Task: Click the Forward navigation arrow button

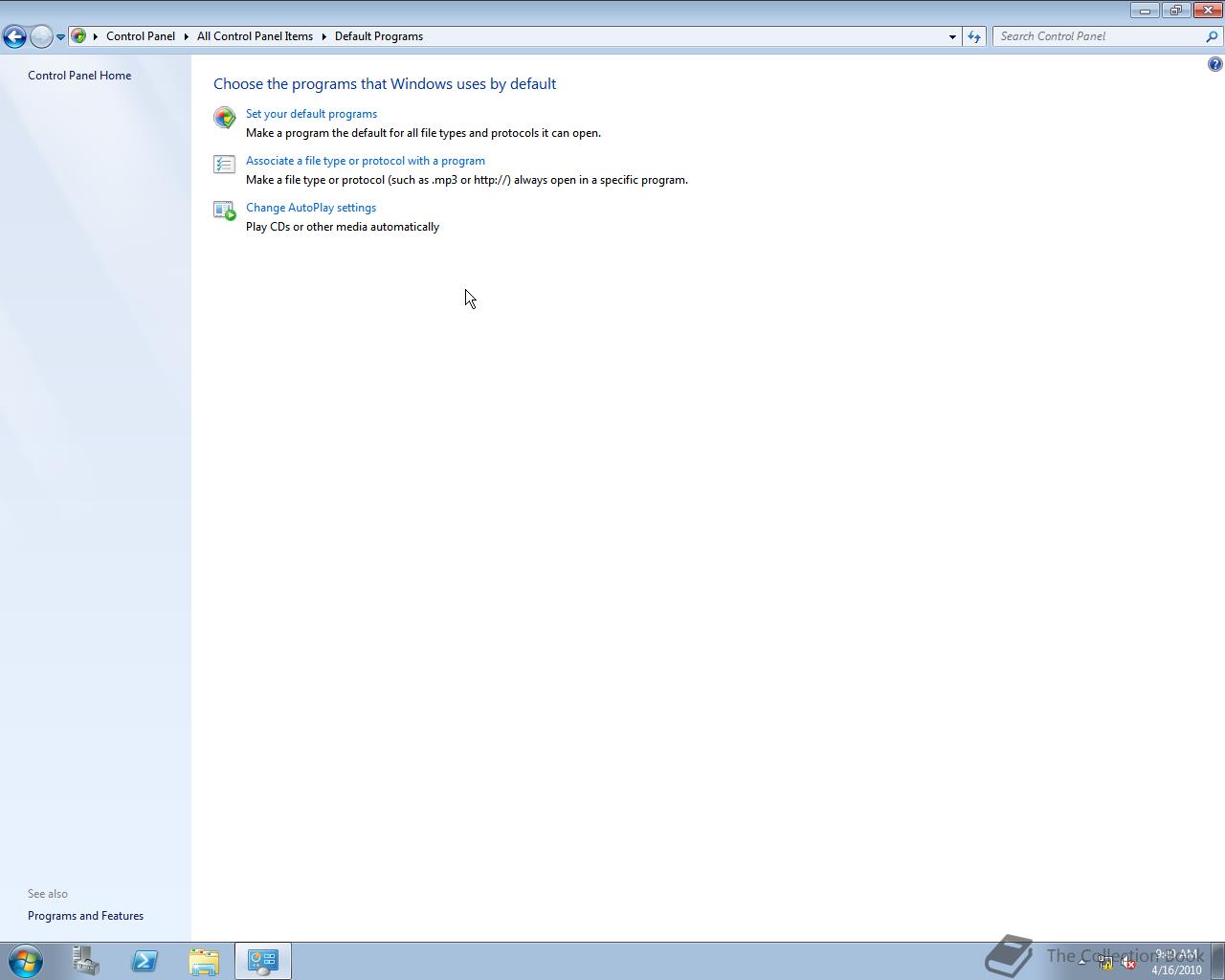Action: click(x=41, y=36)
